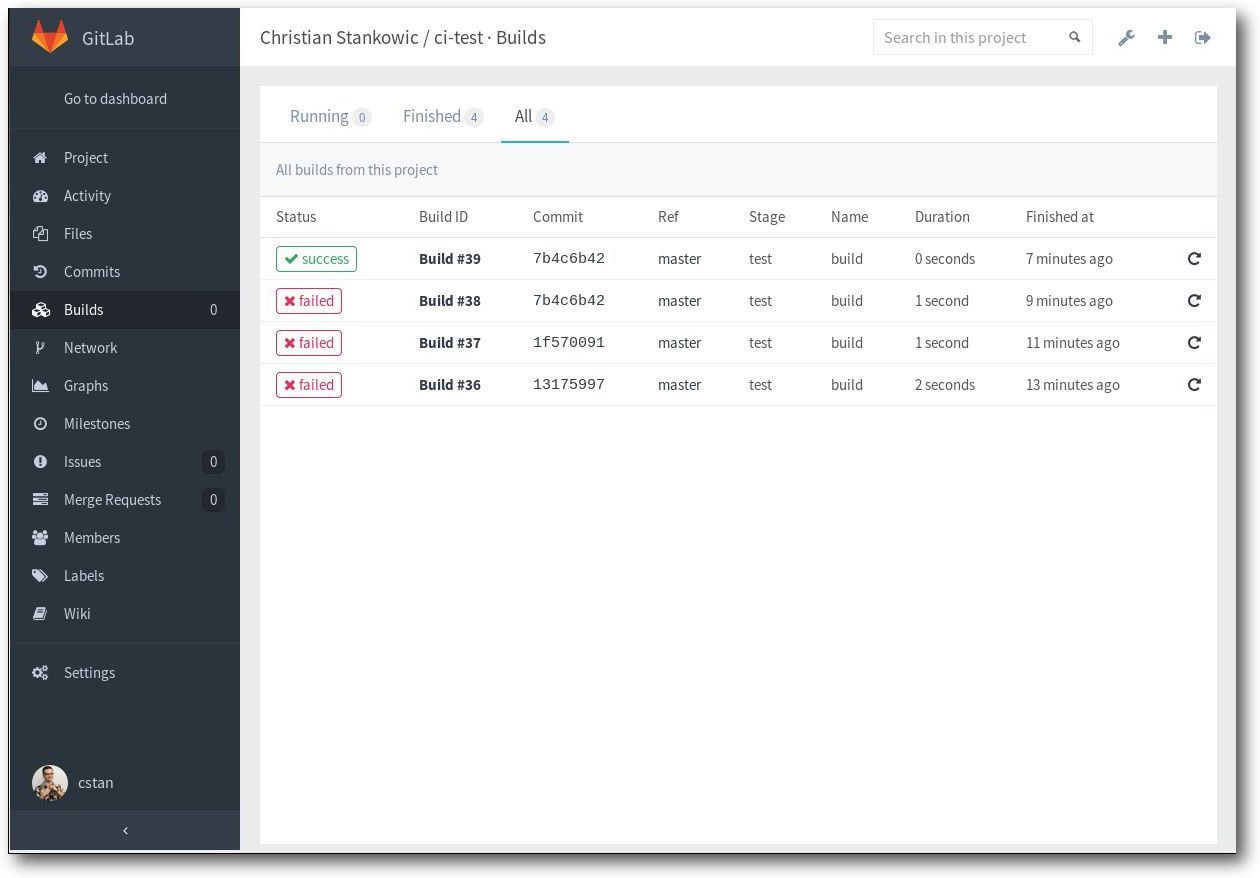
Task: Click the Merge Requests list icon
Action: coord(40,500)
